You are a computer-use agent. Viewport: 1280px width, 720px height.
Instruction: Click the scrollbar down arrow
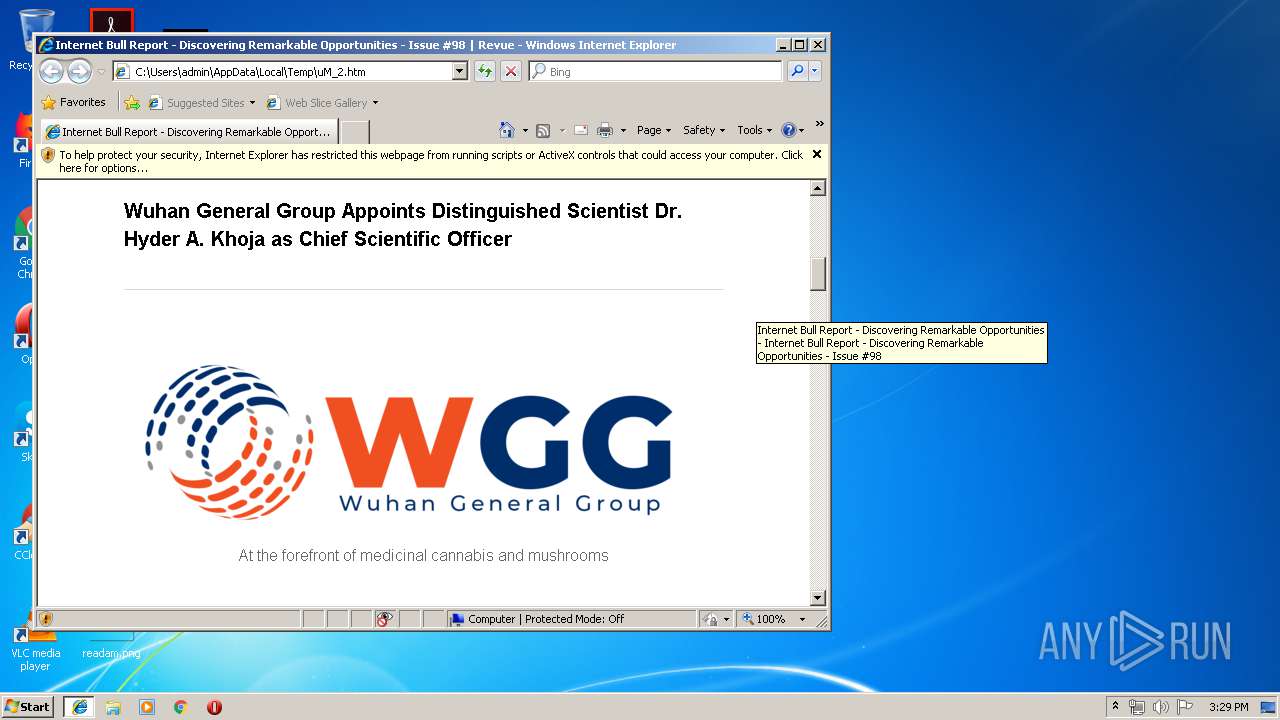click(x=818, y=598)
